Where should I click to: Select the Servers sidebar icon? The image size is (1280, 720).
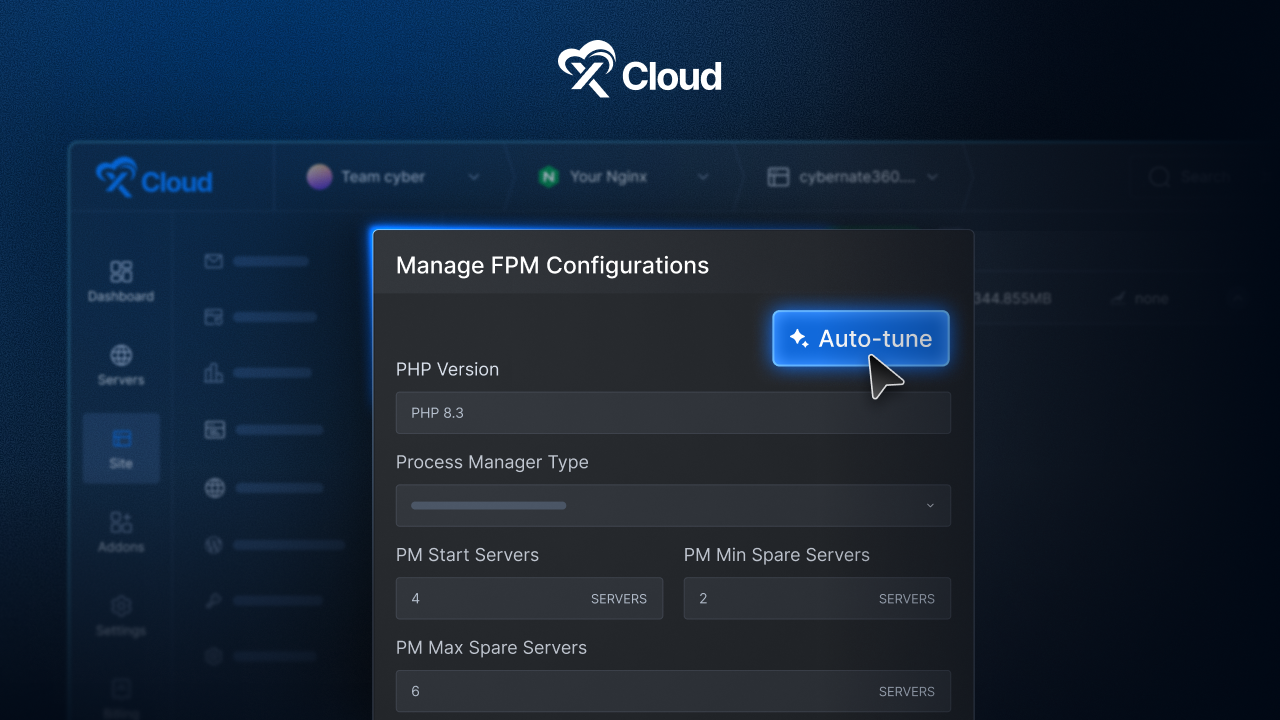(x=120, y=363)
